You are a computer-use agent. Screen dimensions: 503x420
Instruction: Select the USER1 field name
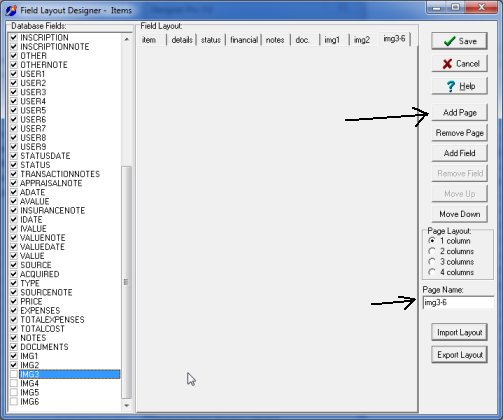point(33,74)
